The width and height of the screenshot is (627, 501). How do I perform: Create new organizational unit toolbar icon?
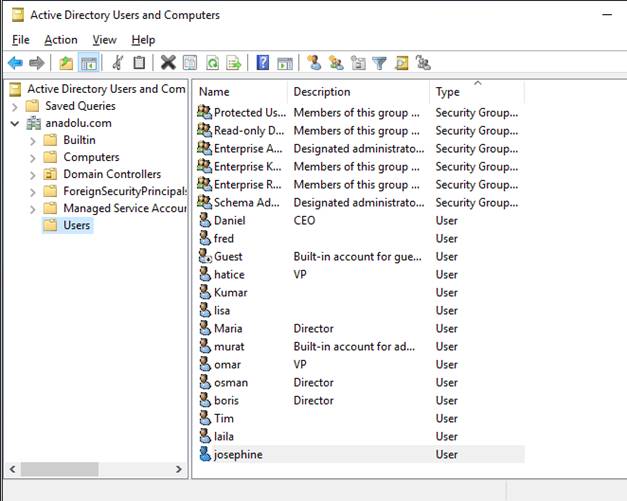click(358, 63)
